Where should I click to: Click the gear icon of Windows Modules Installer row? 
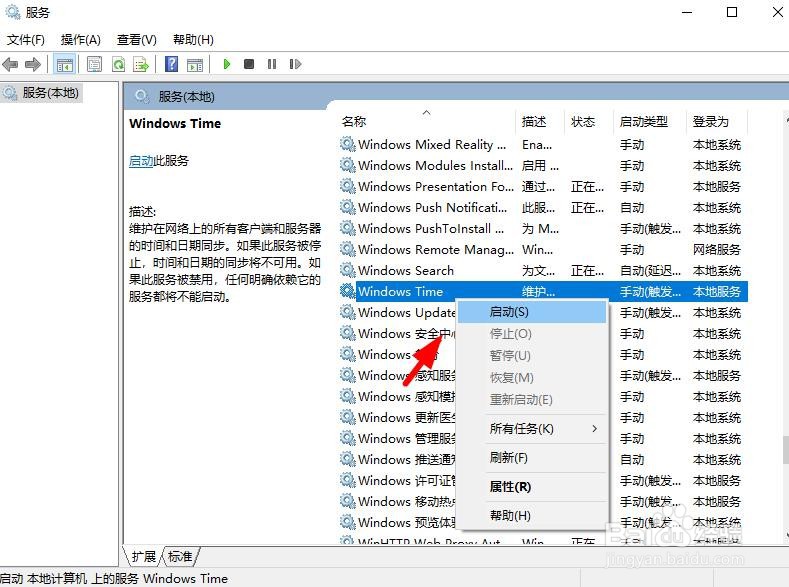347,165
